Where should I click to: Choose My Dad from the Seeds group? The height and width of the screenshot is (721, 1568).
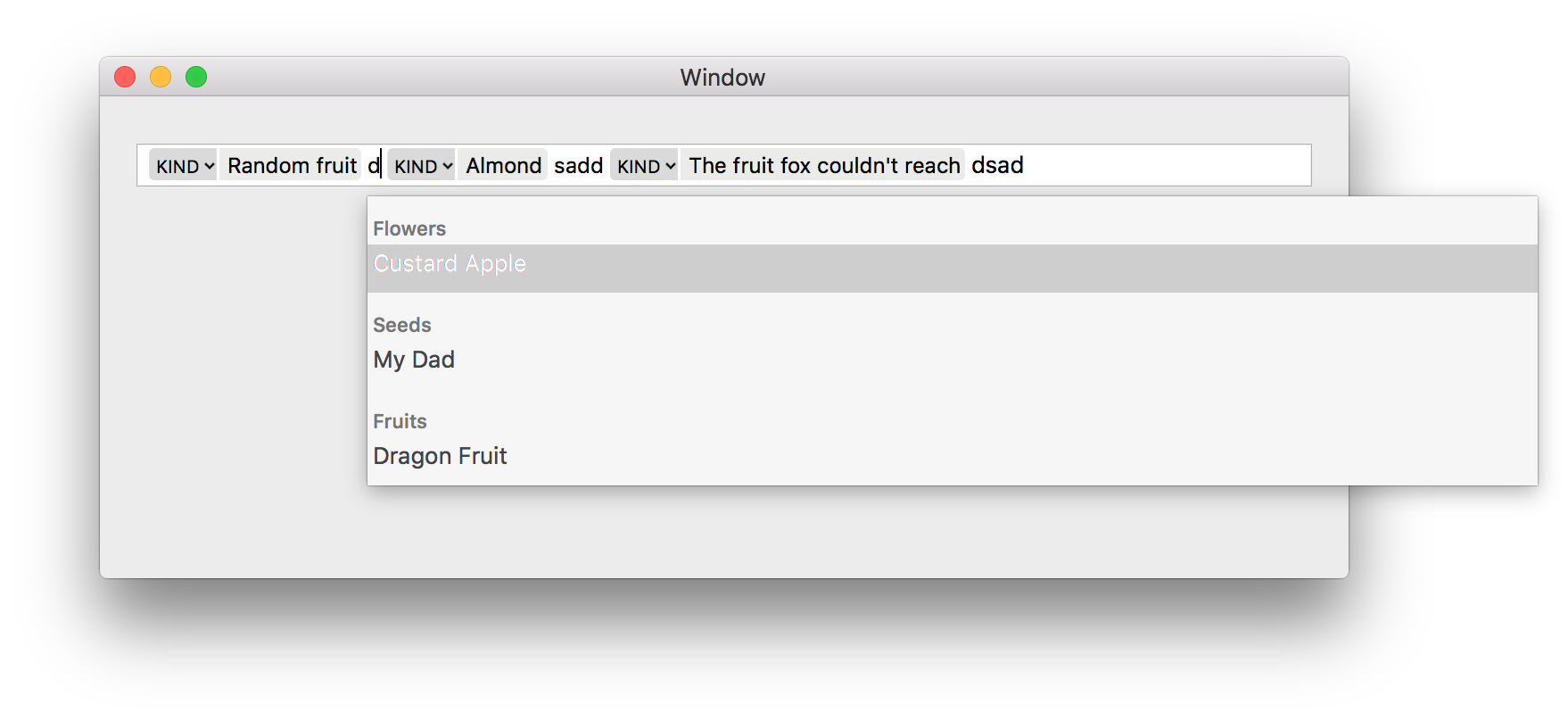[952, 360]
